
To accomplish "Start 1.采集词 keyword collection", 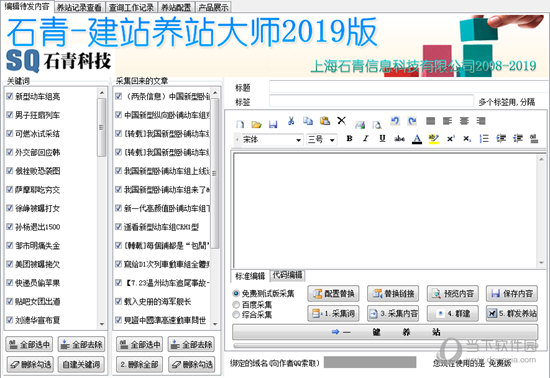I will tap(334, 313).
